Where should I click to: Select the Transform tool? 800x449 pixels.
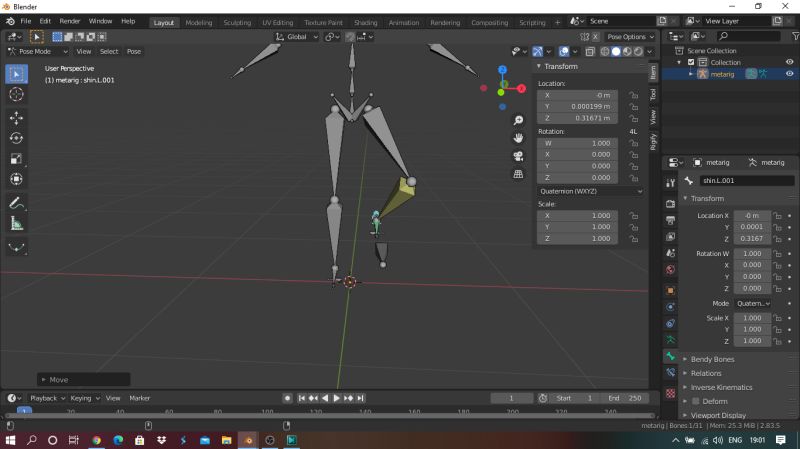pos(16,179)
